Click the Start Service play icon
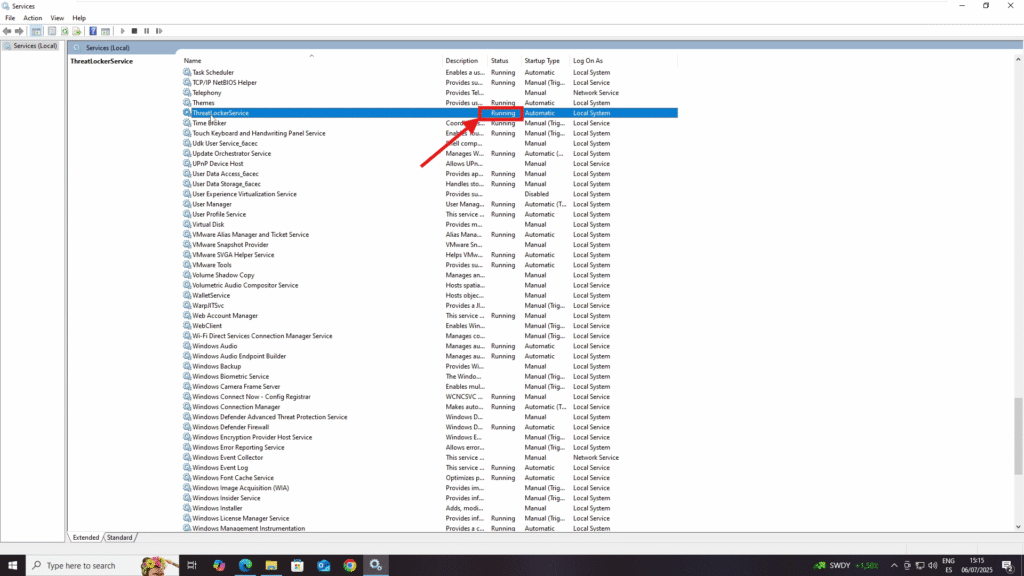The height and width of the screenshot is (576, 1024). pyautogui.click(x=122, y=31)
